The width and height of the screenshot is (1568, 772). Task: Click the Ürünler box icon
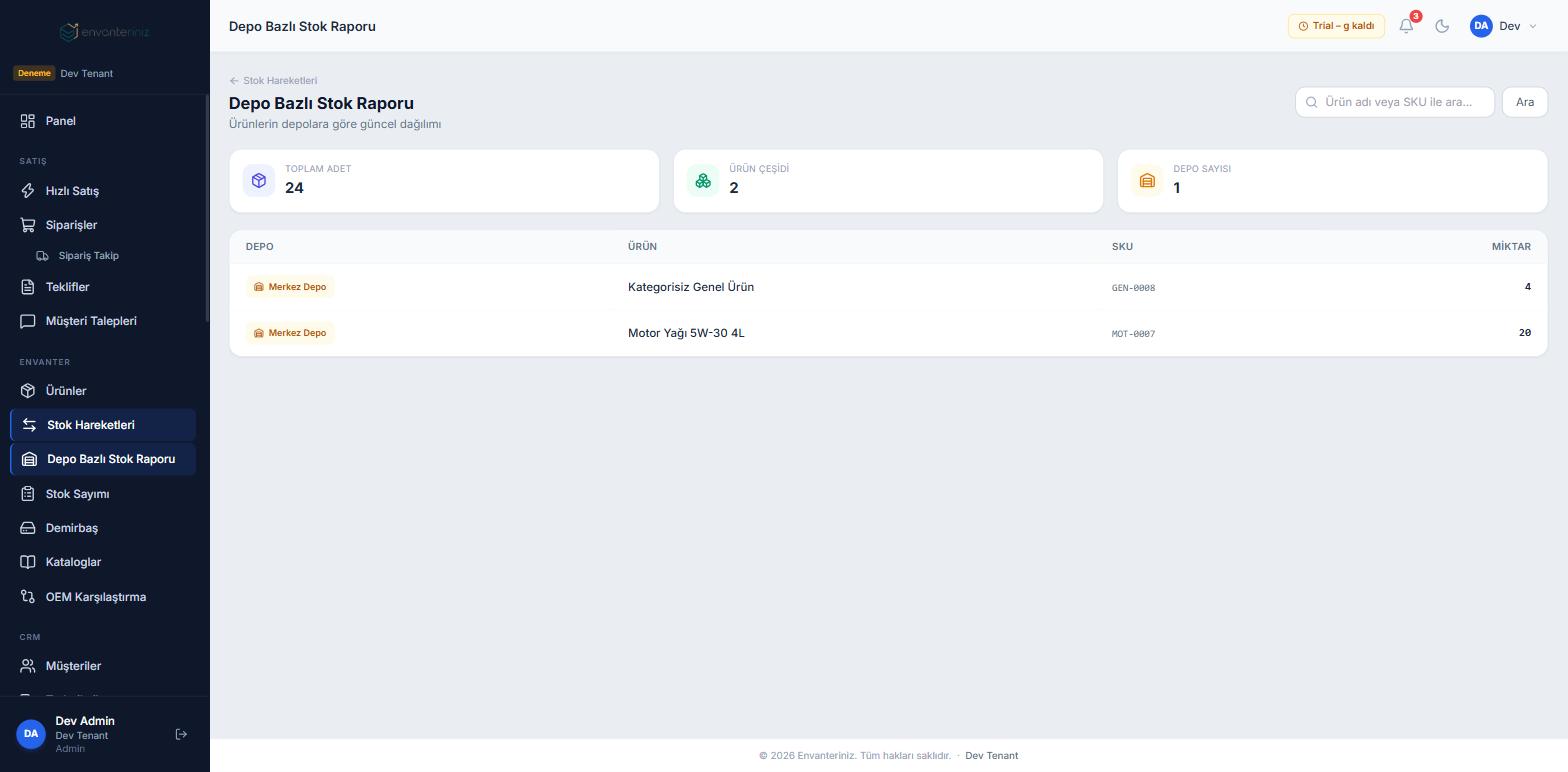tap(28, 391)
